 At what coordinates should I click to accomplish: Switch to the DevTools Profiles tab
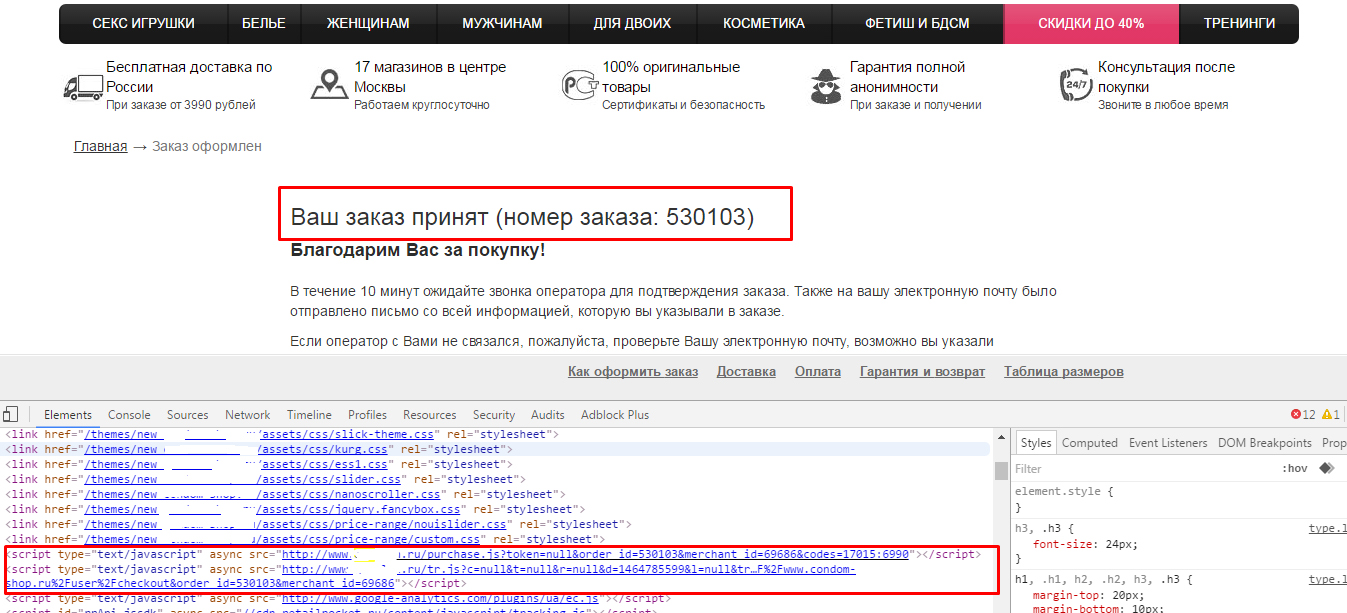tap(368, 415)
